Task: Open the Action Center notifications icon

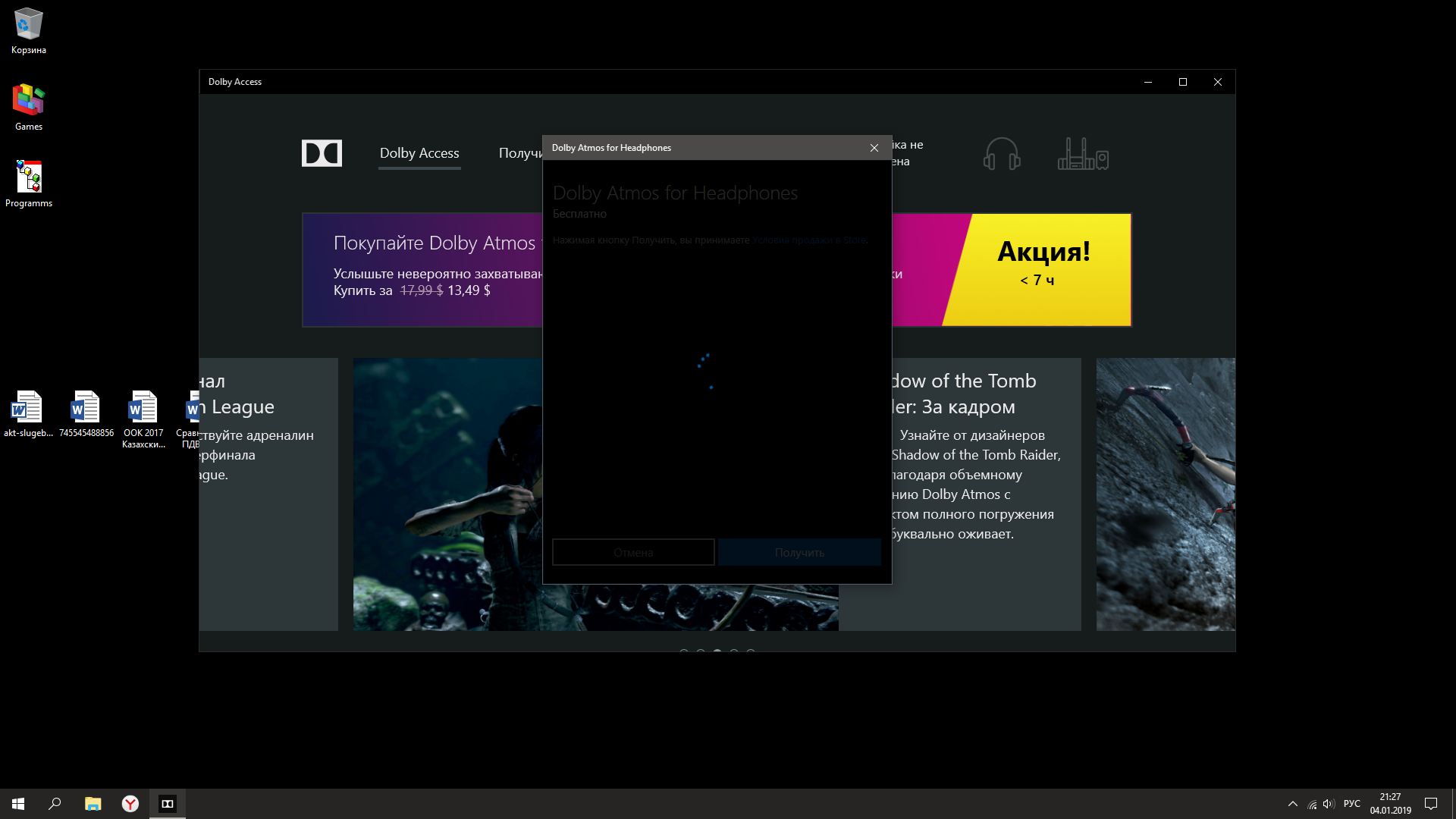Action: pos(1431,804)
